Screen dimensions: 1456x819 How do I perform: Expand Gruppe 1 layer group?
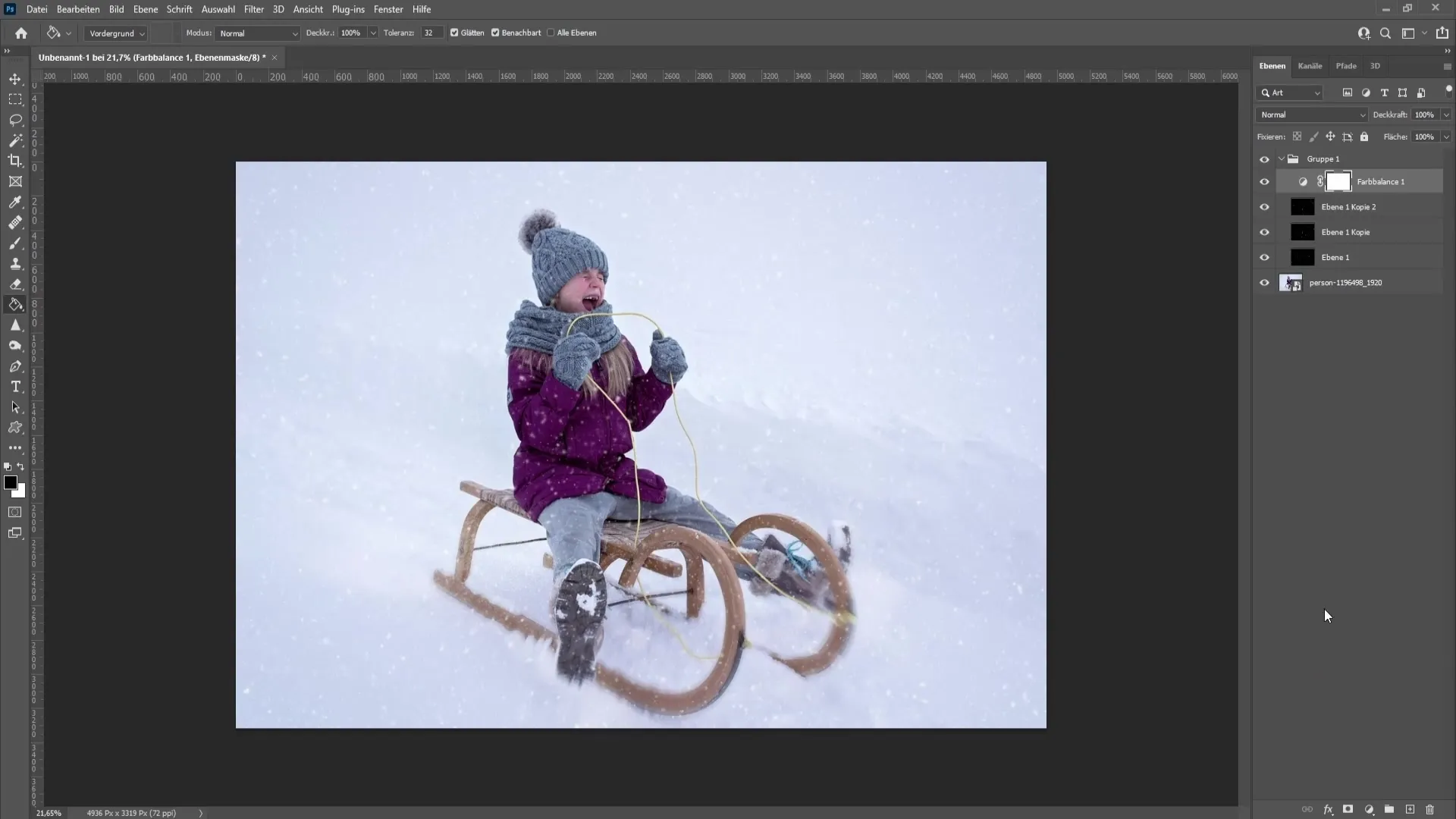click(1281, 159)
